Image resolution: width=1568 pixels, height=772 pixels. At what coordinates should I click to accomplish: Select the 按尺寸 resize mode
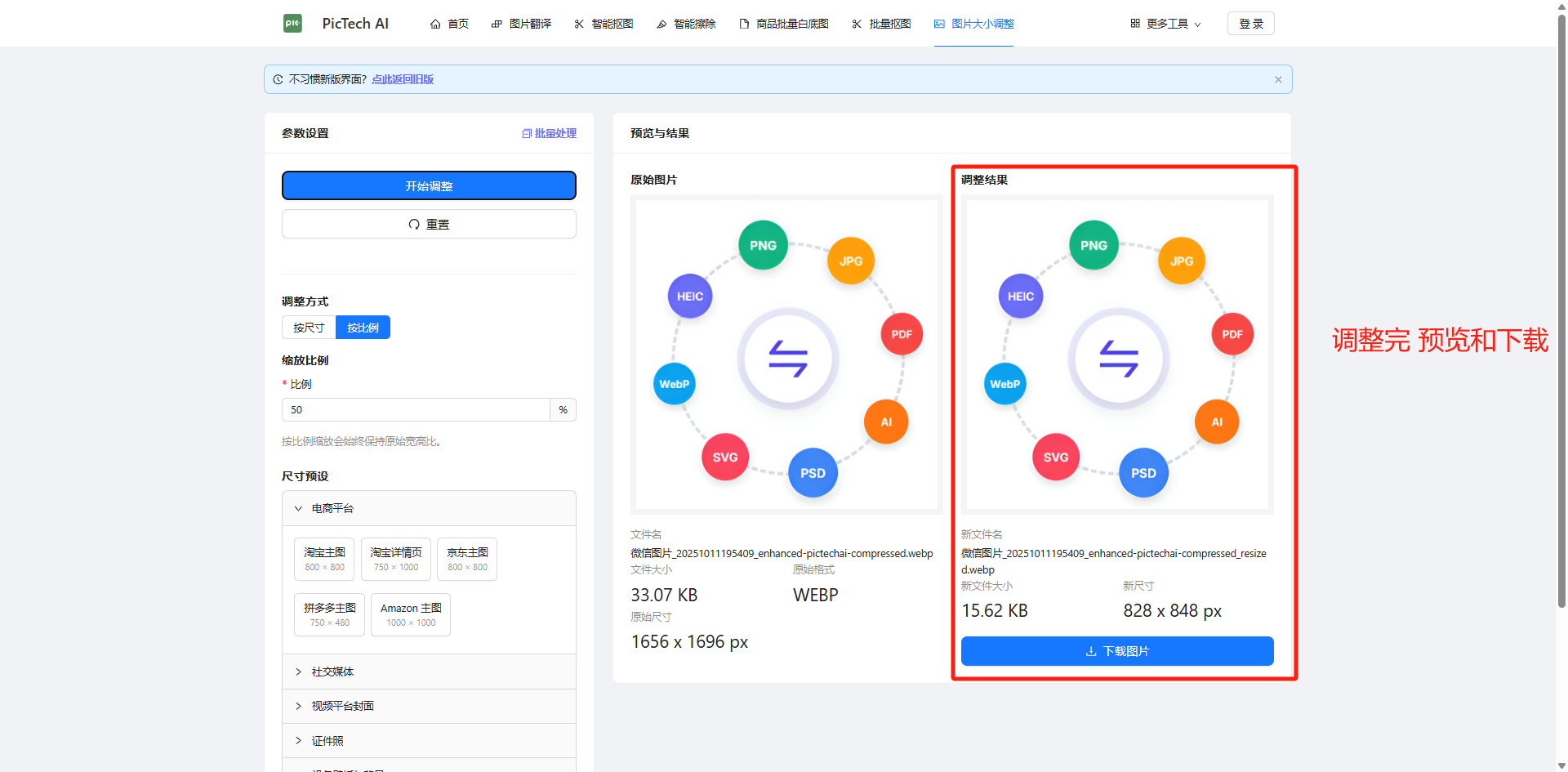(309, 328)
